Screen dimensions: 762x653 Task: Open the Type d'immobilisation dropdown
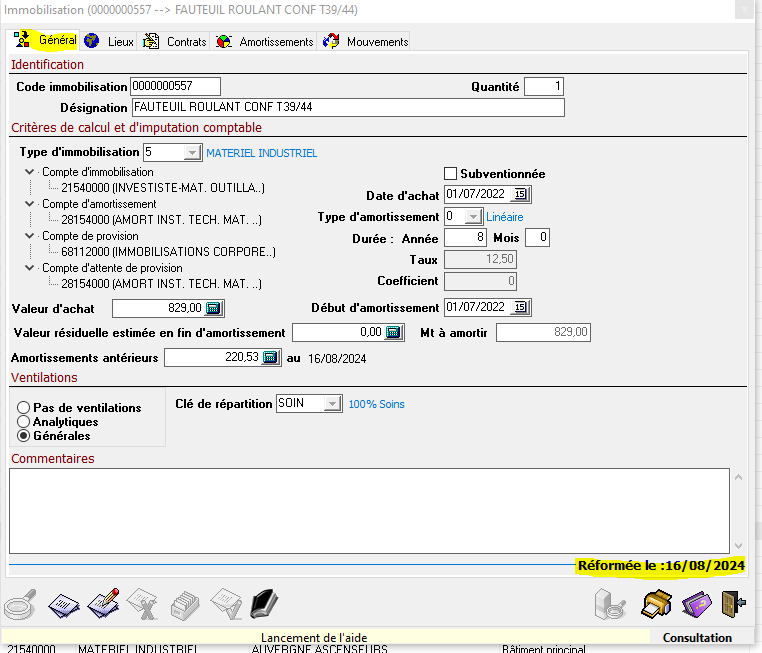pyautogui.click(x=192, y=153)
